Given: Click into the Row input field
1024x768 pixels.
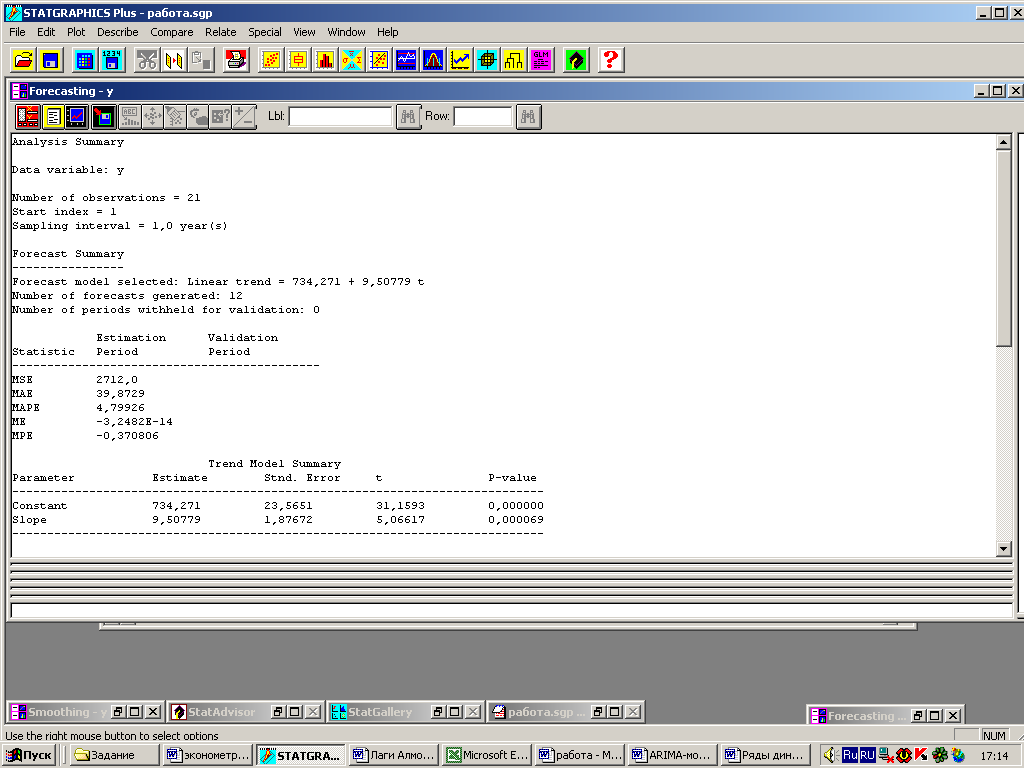Looking at the screenshot, I should point(483,117).
